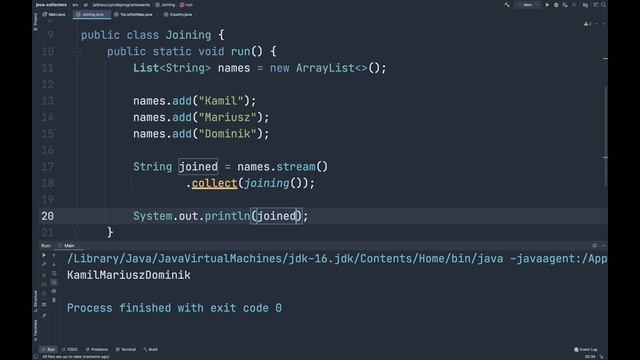Open the Country.java editor tab
The height and width of the screenshot is (360, 640).
178,14
